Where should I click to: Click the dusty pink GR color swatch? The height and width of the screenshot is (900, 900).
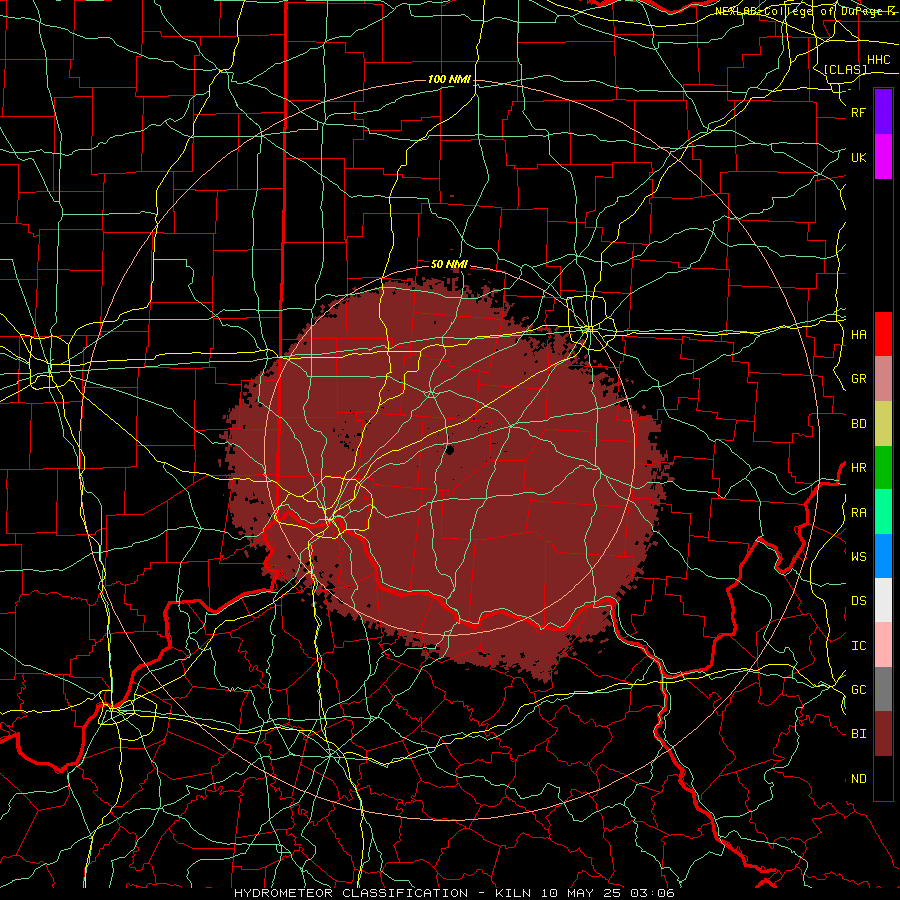point(883,379)
